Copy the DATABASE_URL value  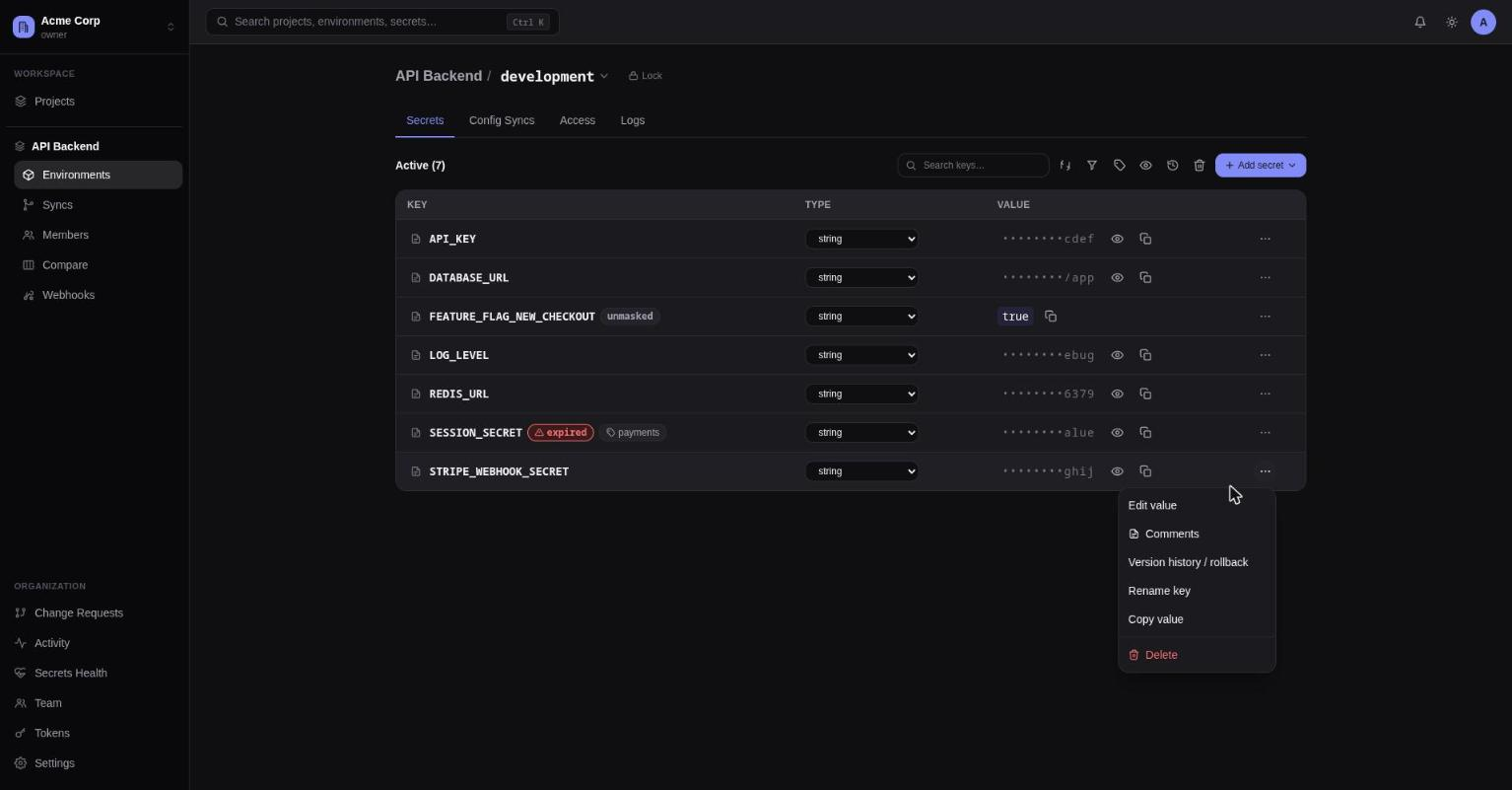coord(1145,277)
